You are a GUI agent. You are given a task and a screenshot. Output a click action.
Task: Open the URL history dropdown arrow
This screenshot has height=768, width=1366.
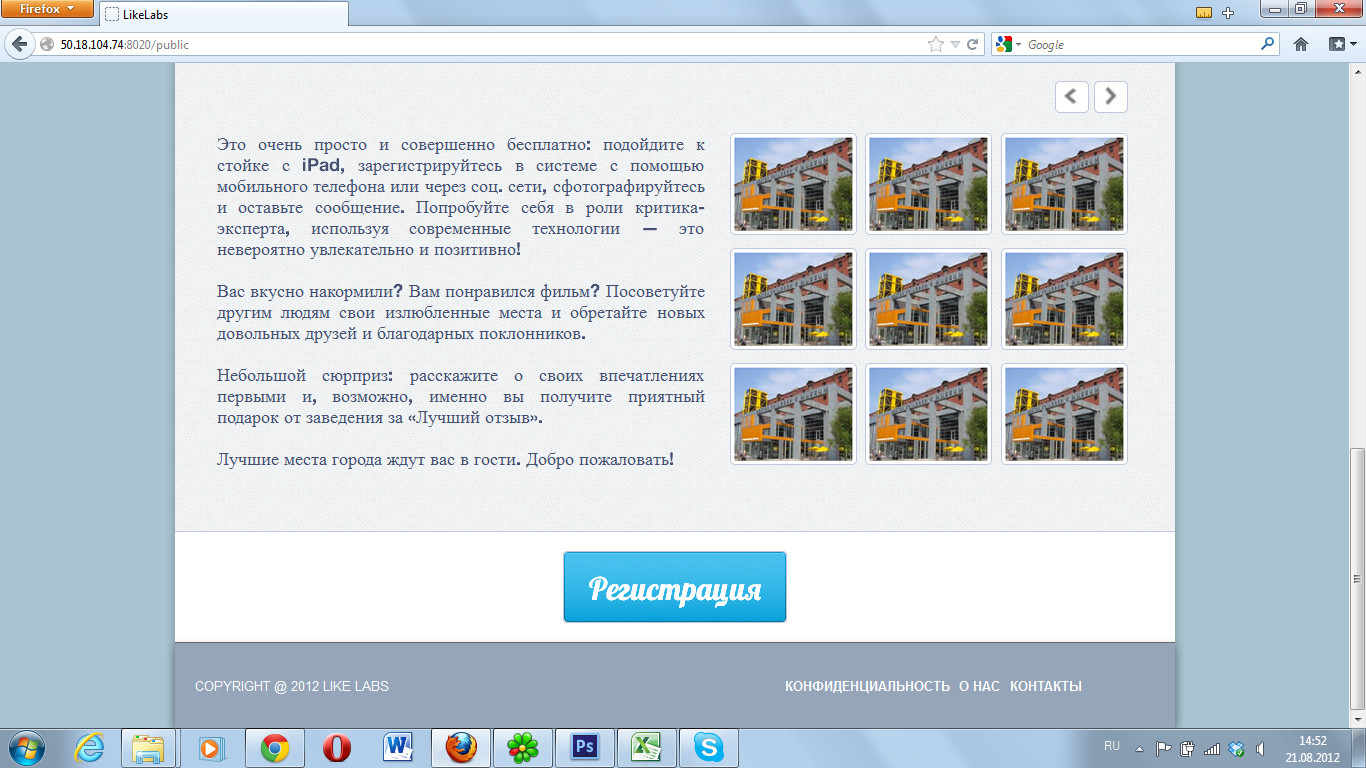click(x=954, y=44)
